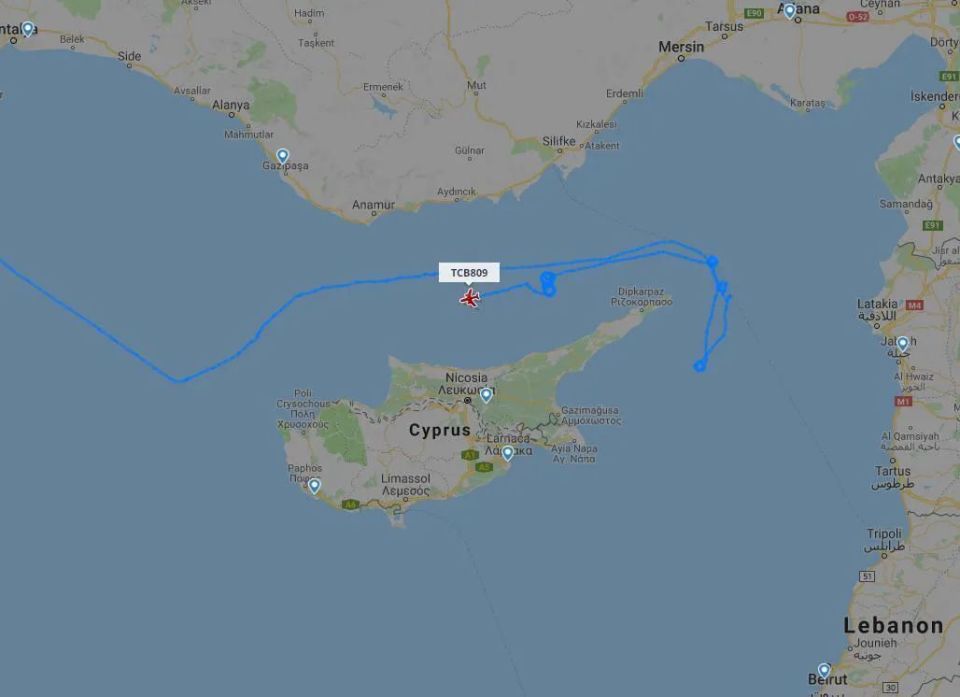
Task: Open the Gazipaşa airport pin marker
Action: pos(282,156)
